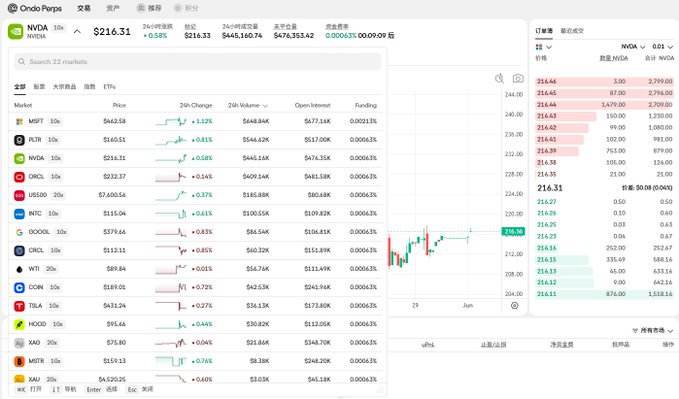Select the INTC market icon
This screenshot has width=679, height=399.
[19, 214]
